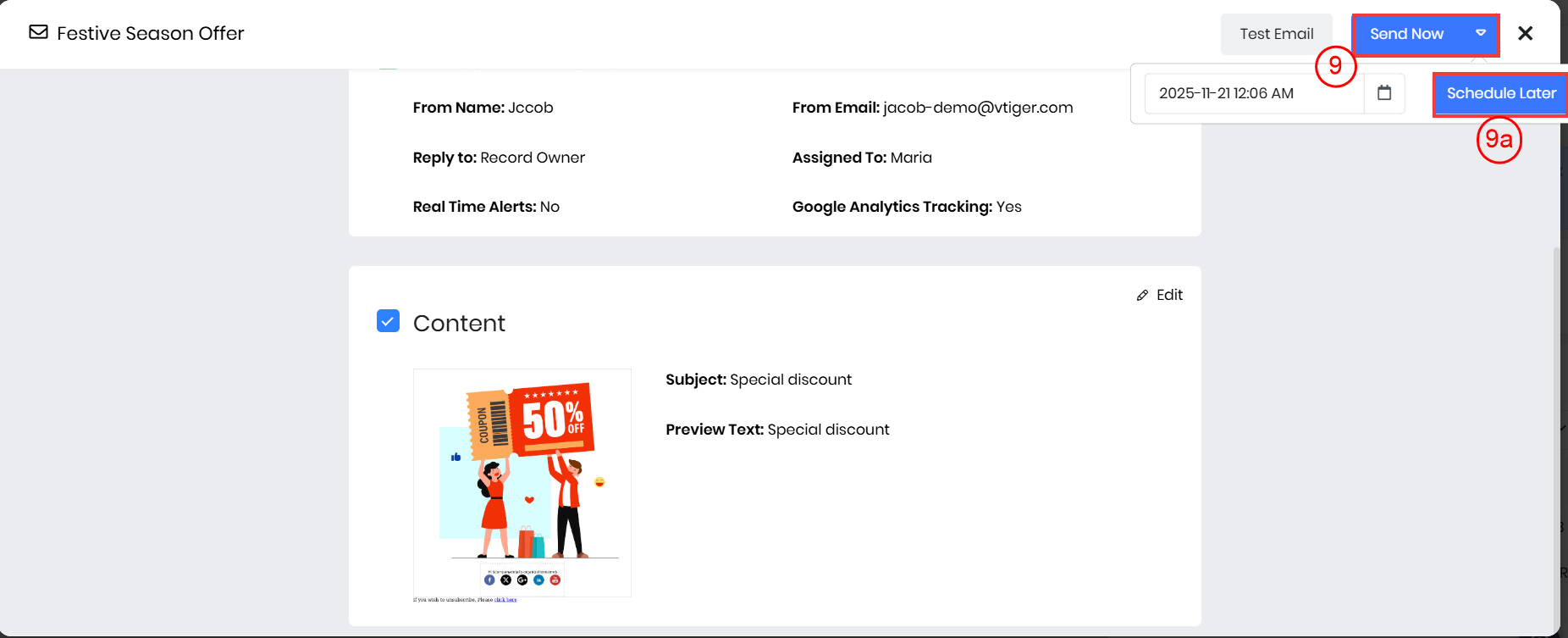
Task: Click the Test Email button
Action: pos(1276,34)
